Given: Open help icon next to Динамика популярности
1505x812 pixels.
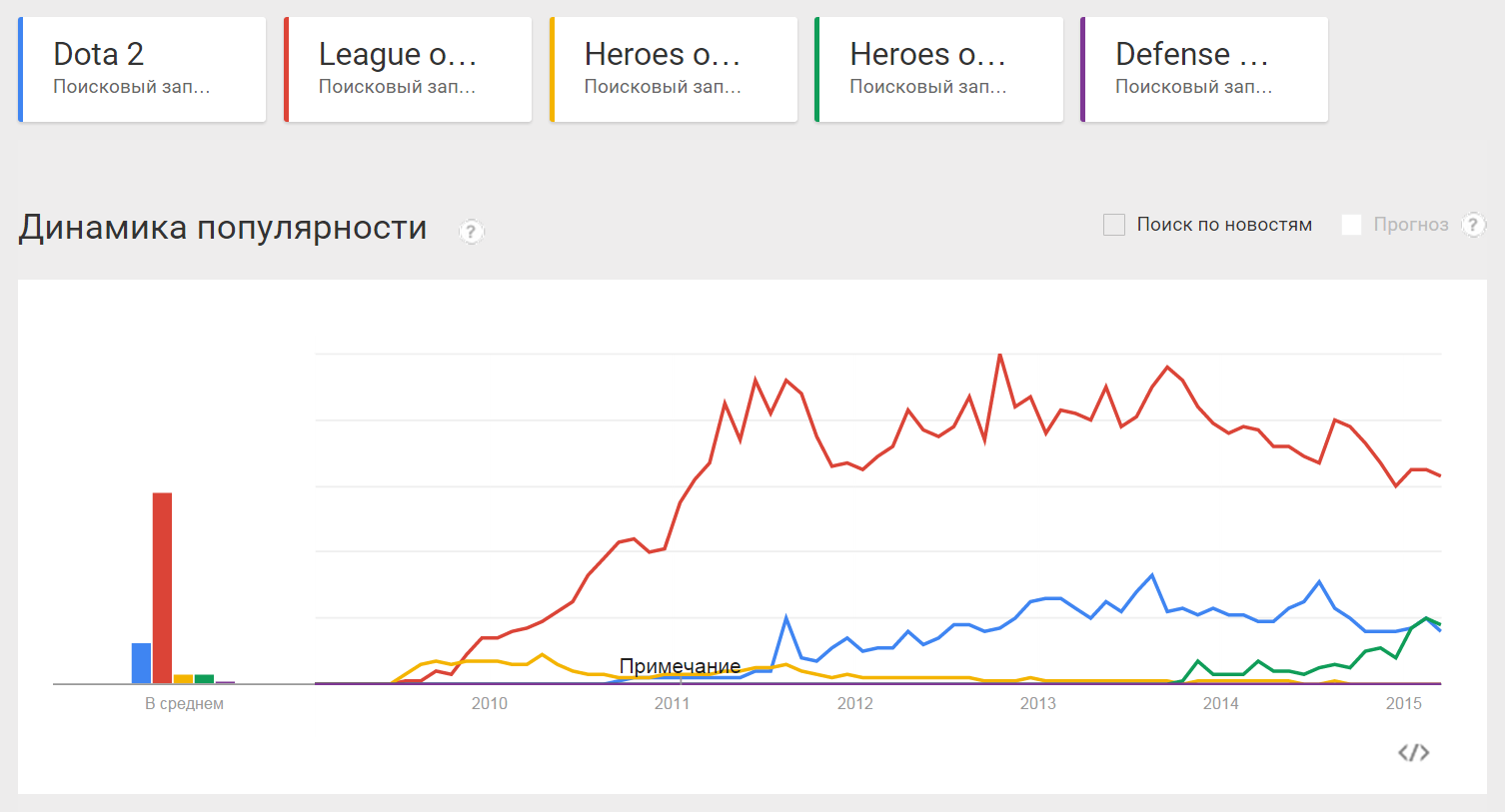Looking at the screenshot, I should click(x=472, y=232).
